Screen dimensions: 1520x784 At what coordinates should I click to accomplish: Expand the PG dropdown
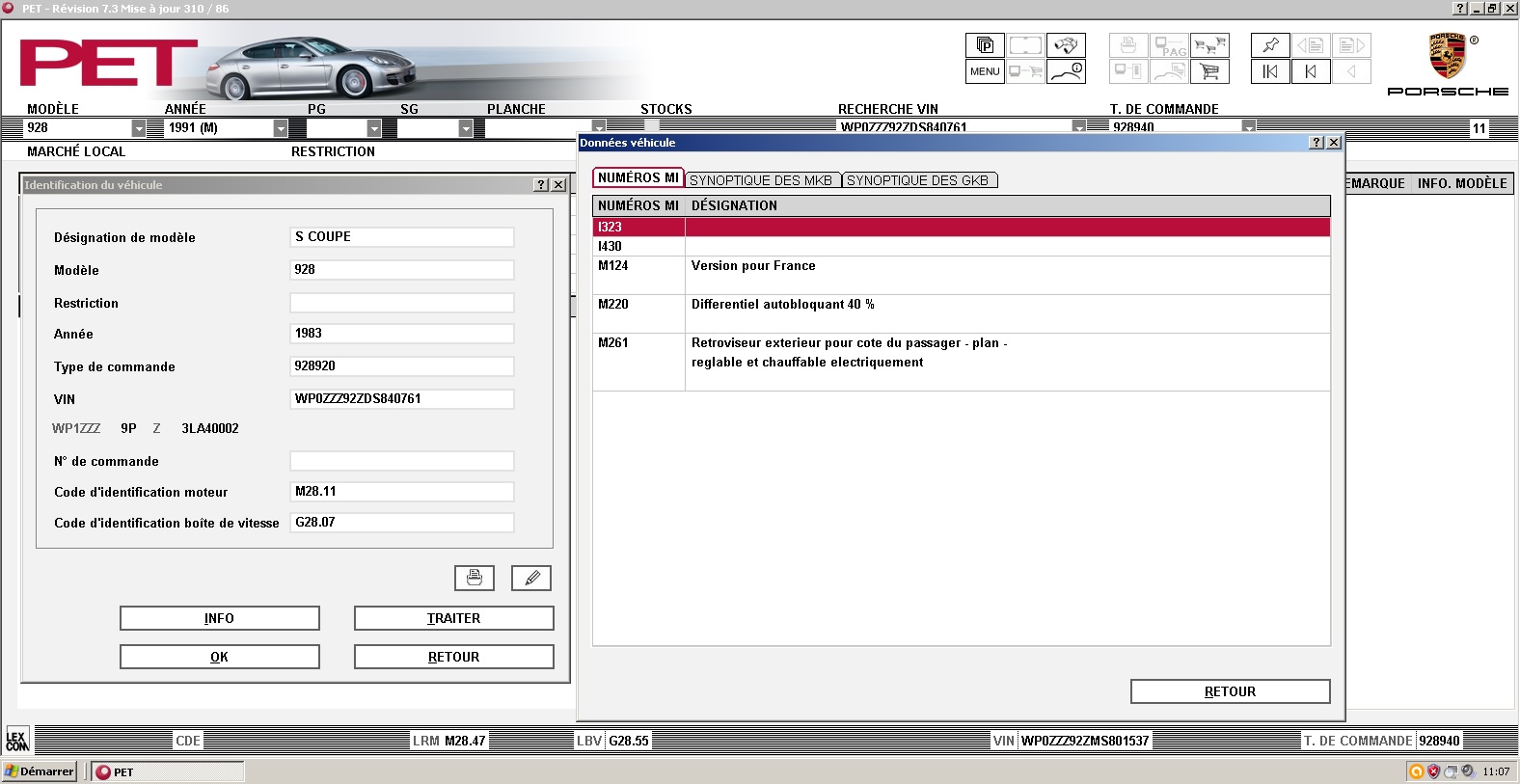374,128
